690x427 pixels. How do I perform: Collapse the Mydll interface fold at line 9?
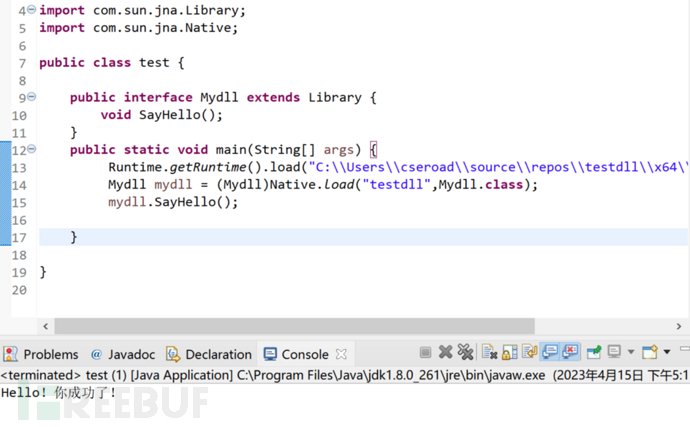point(31,97)
